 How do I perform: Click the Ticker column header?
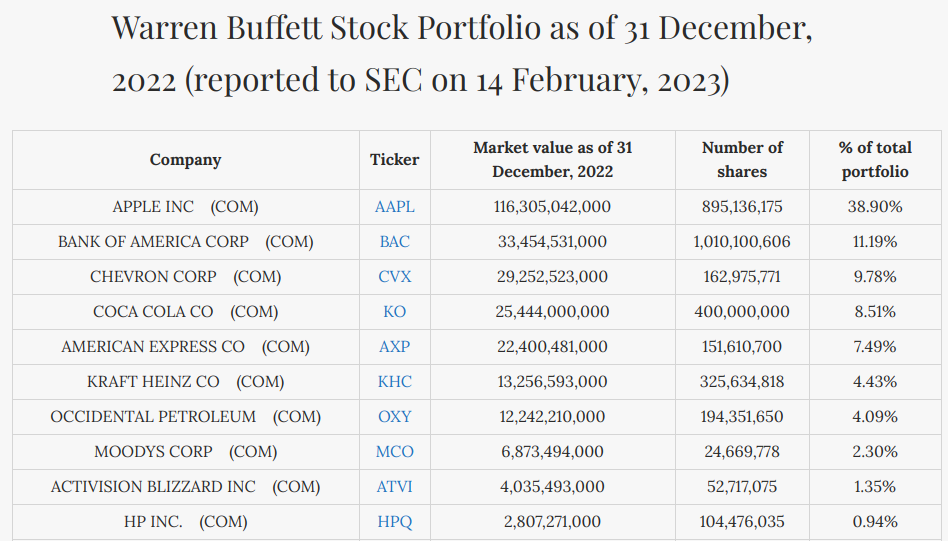coord(394,160)
